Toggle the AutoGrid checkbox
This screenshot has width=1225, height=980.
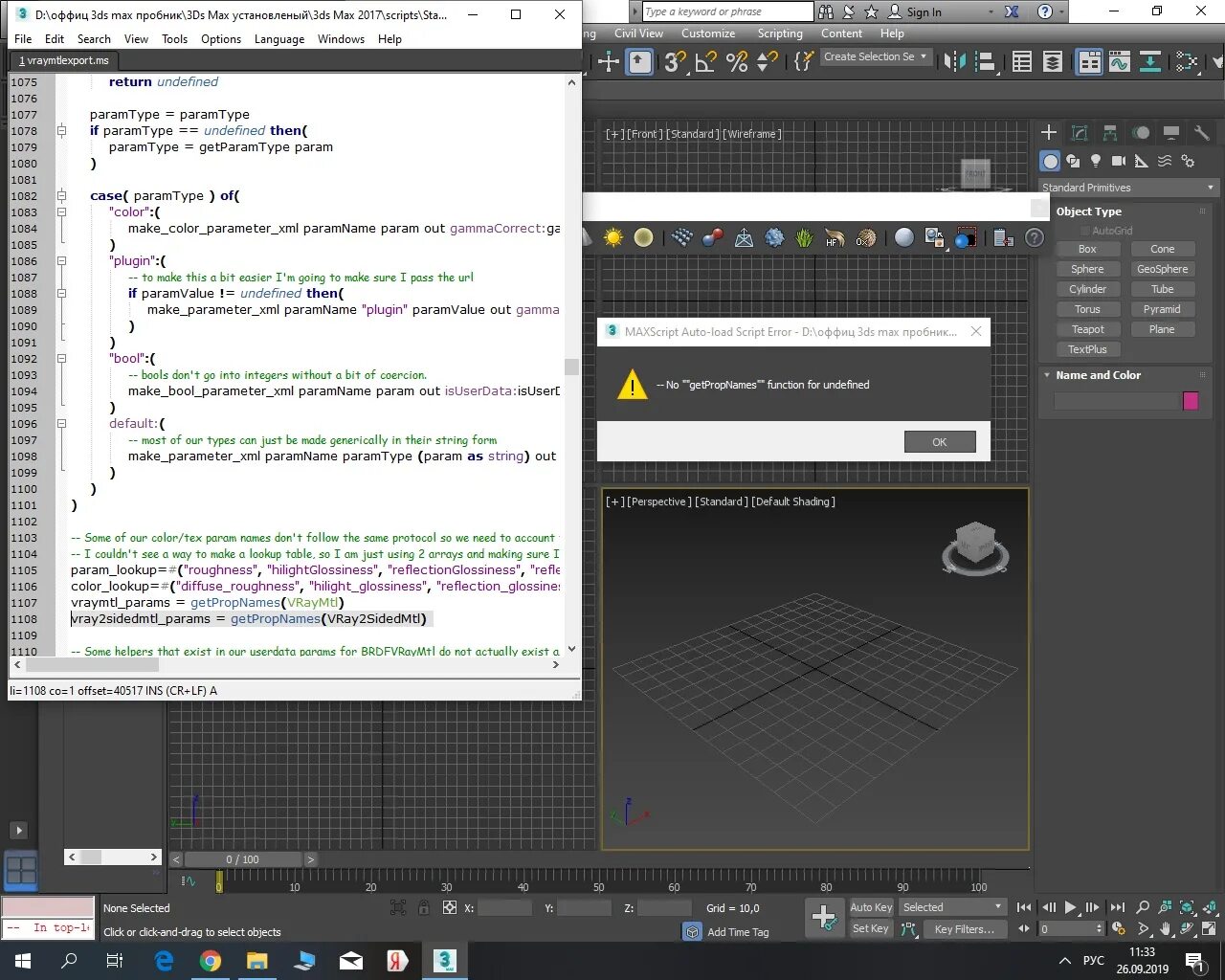(1085, 231)
